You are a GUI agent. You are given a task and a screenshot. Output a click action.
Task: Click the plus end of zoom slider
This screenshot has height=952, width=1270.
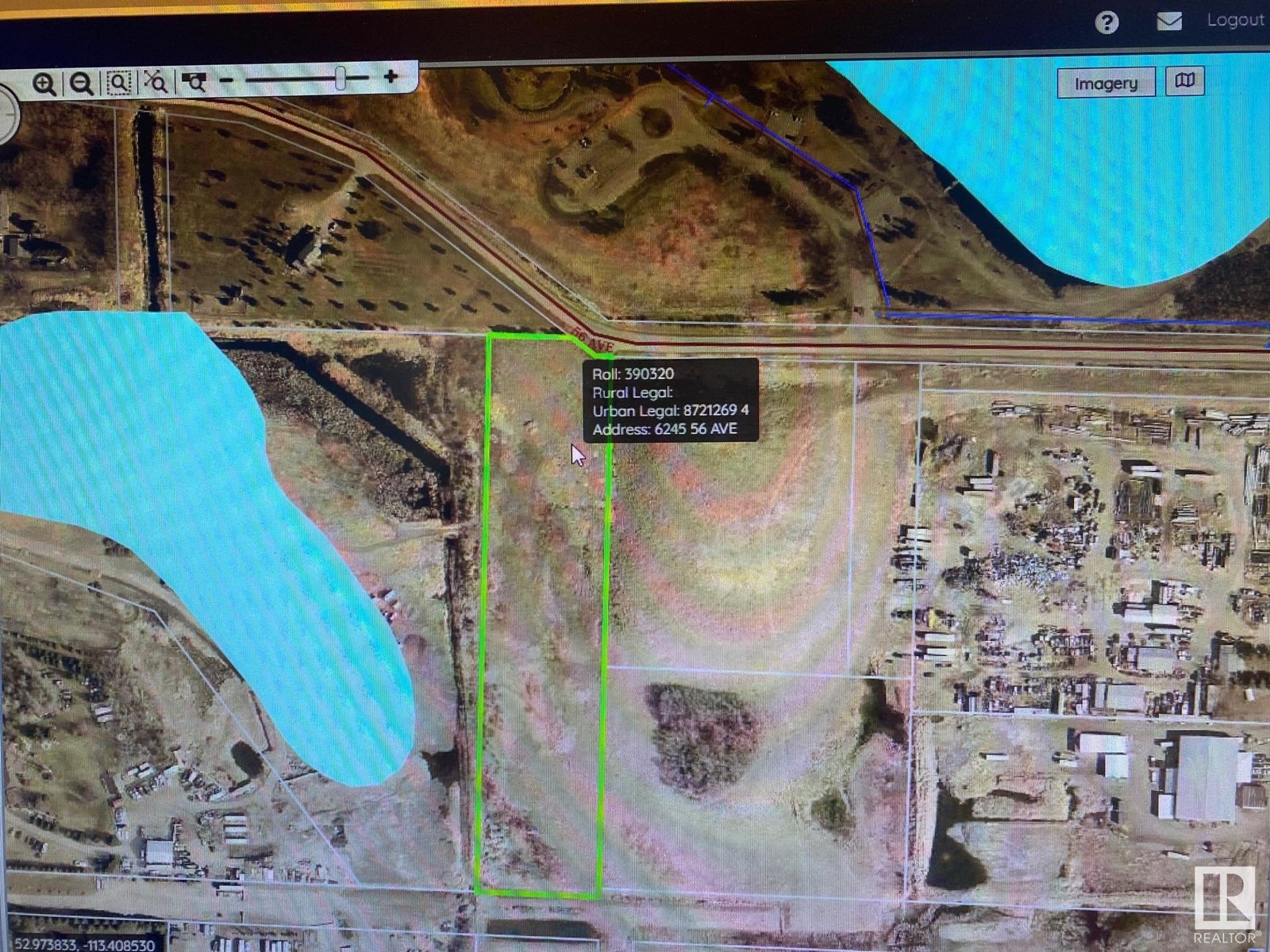pyautogui.click(x=391, y=77)
